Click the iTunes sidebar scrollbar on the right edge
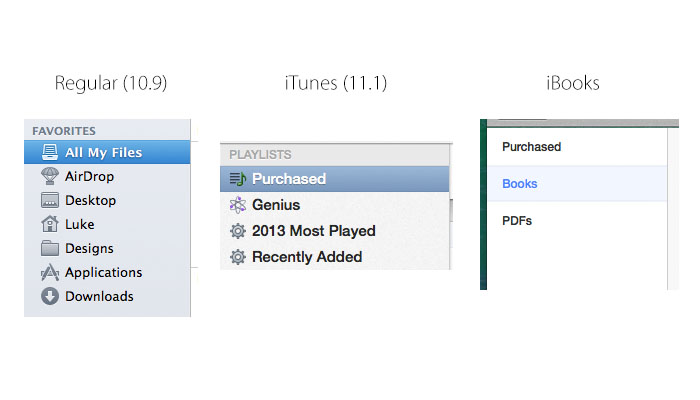 click(451, 210)
